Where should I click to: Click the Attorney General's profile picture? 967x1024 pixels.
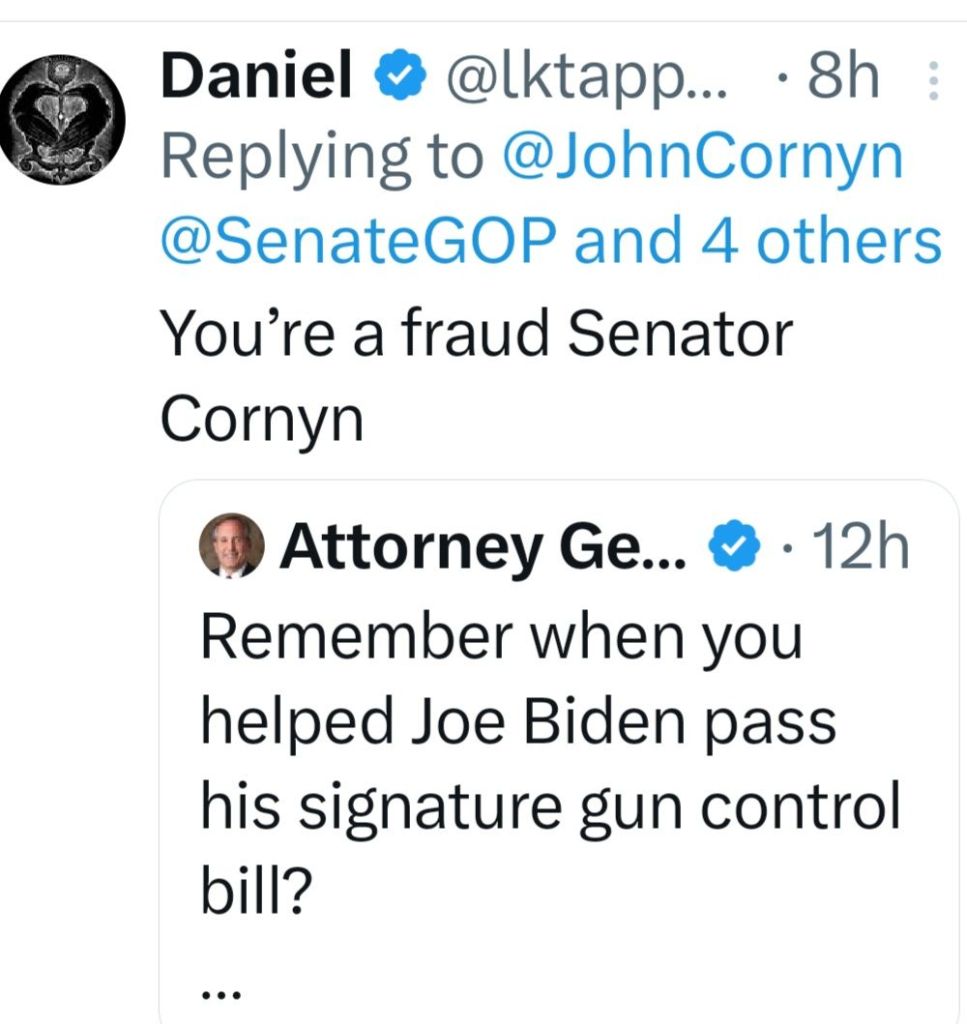tap(232, 548)
